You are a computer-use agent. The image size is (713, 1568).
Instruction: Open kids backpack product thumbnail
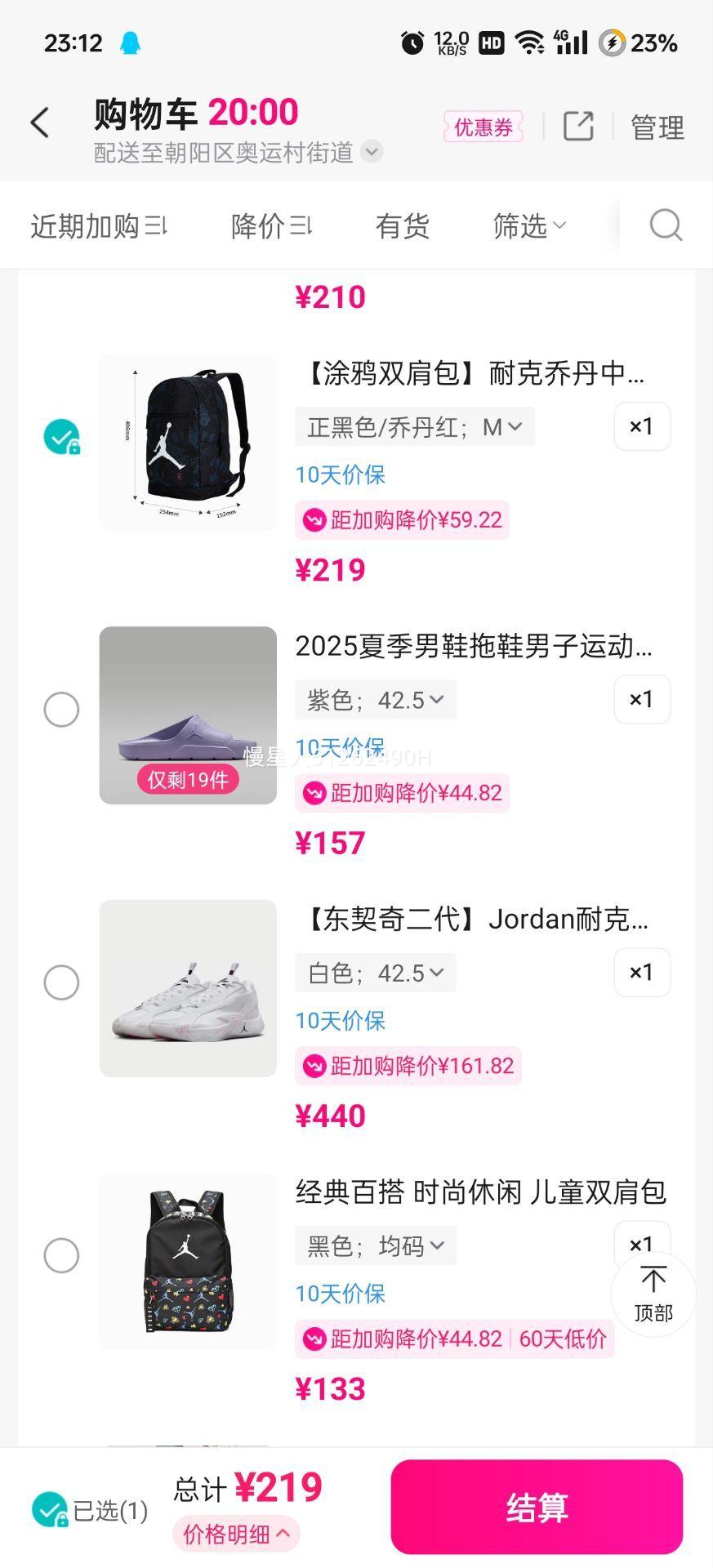(188, 1261)
